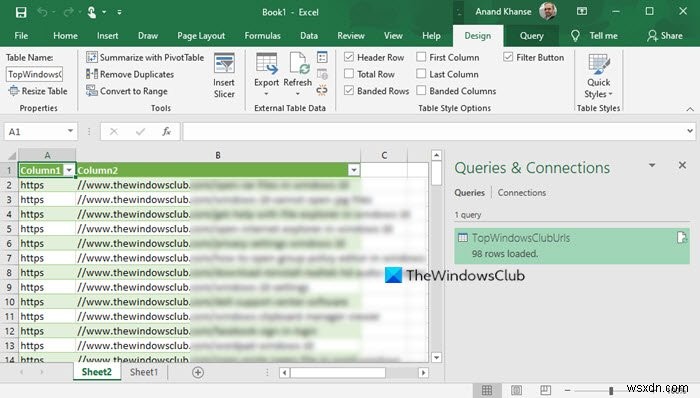Click Resize Table
The width and height of the screenshot is (700, 398).
[38, 91]
